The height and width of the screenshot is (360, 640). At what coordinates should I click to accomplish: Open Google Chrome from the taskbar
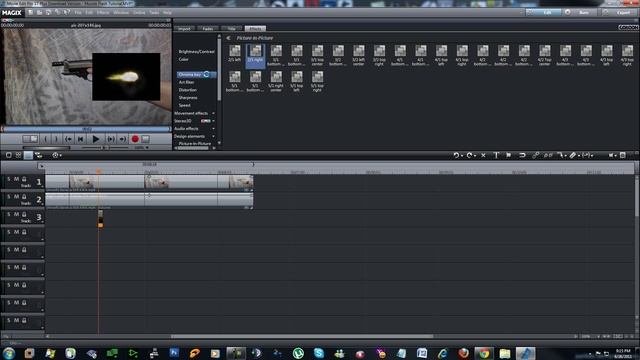point(484,353)
